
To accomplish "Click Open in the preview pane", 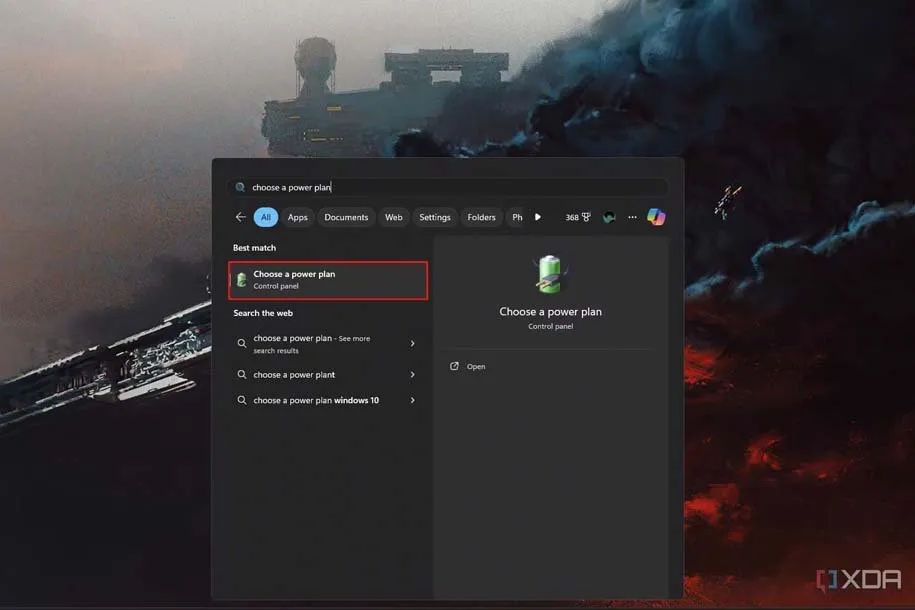I will tap(475, 367).
